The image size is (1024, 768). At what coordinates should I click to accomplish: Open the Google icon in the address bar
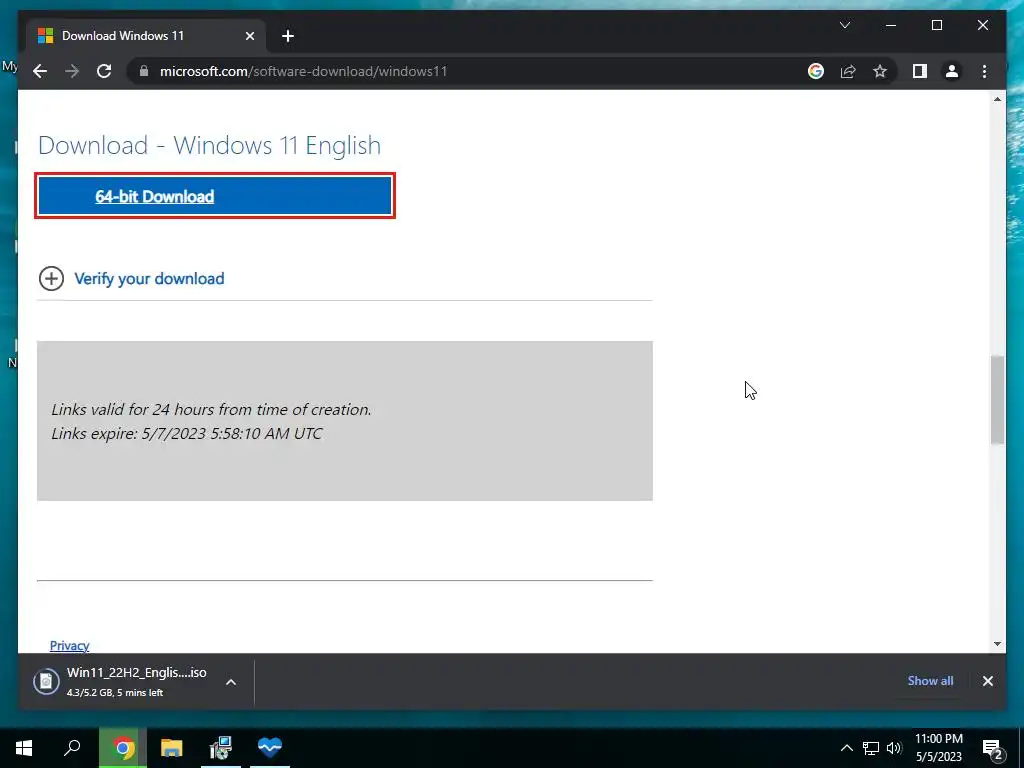click(x=816, y=71)
